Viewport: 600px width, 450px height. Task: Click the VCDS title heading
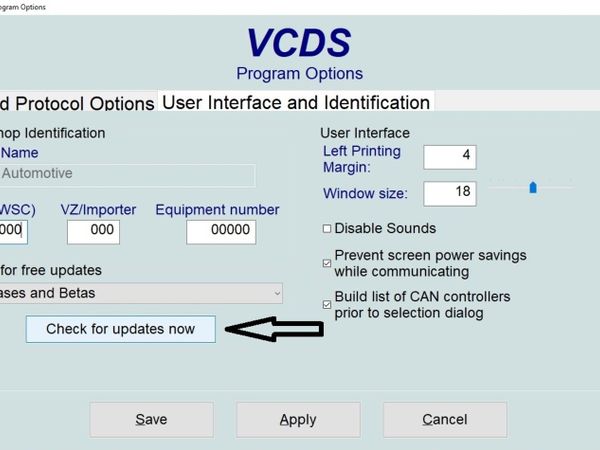(300, 43)
